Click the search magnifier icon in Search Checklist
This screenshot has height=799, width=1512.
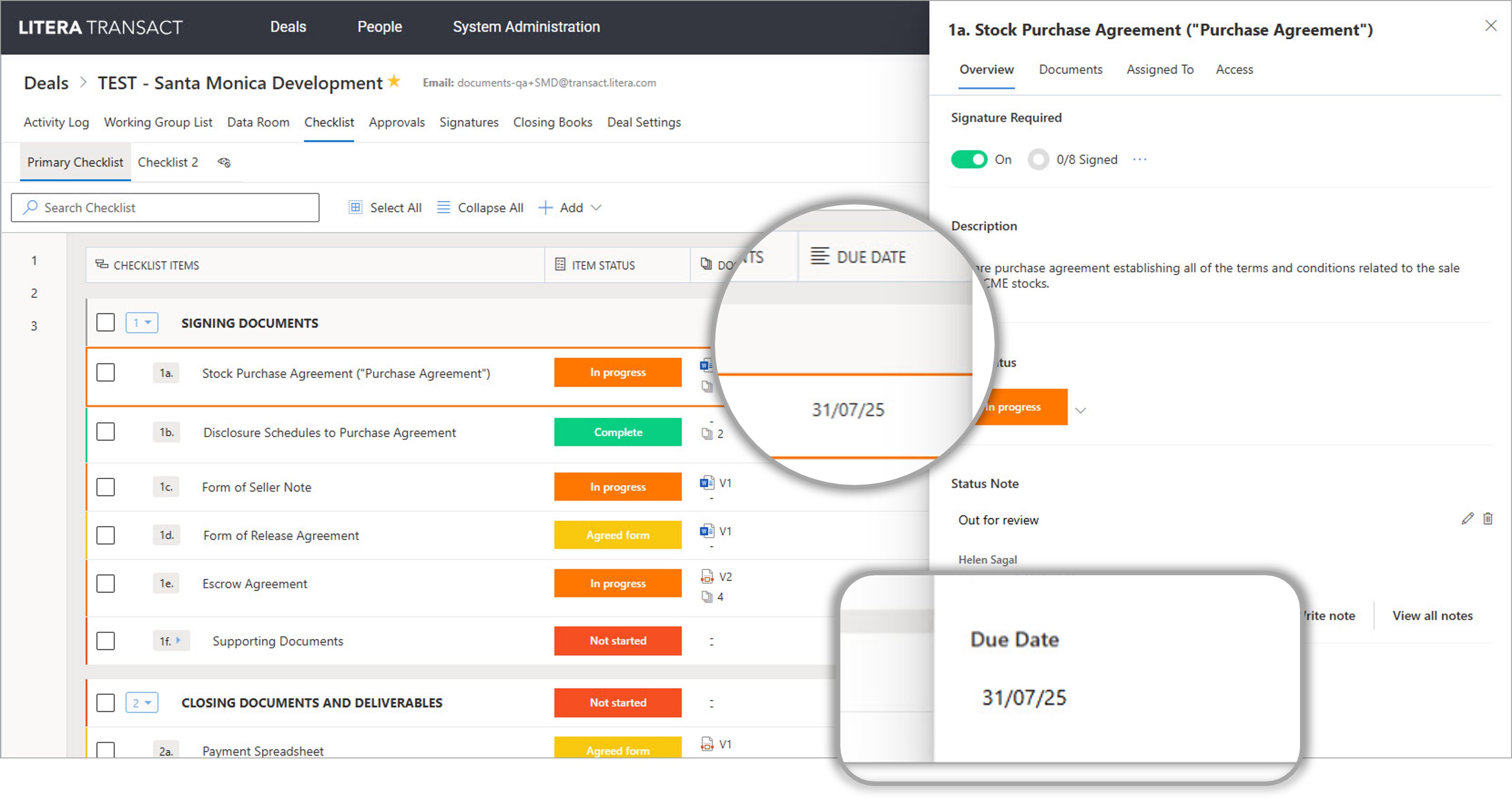(30, 207)
